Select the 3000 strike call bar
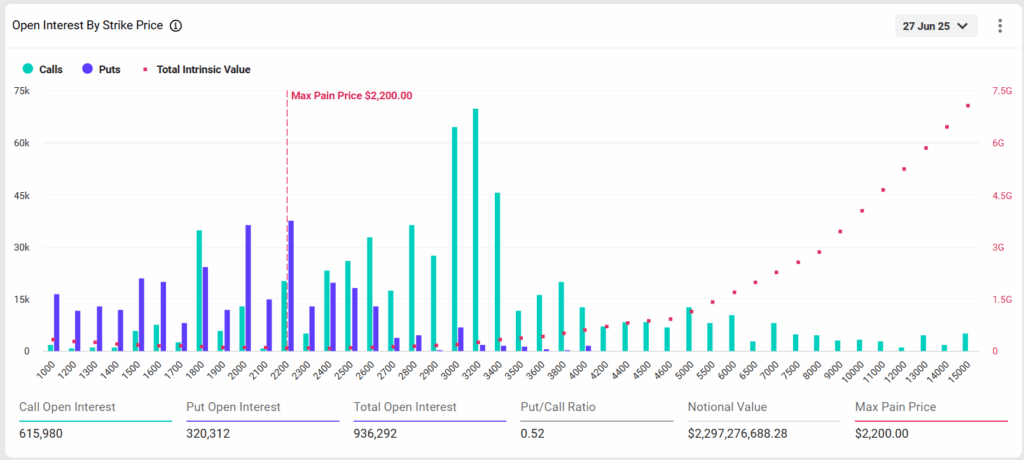The height and width of the screenshot is (460, 1024). 455,239
